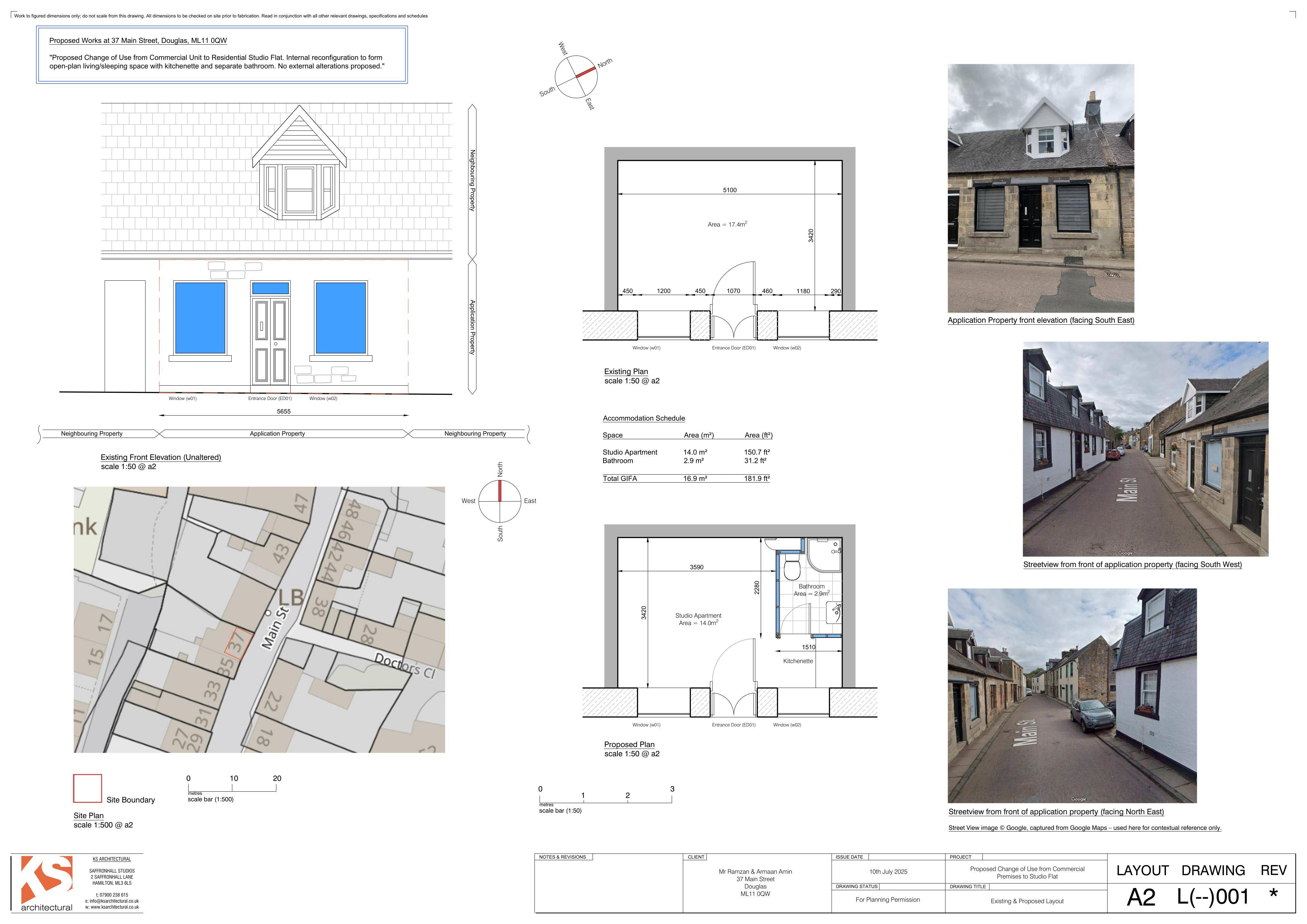The height and width of the screenshot is (924, 1307).
Task: Click the 'For Planning Permission' drawing status
Action: [887, 899]
